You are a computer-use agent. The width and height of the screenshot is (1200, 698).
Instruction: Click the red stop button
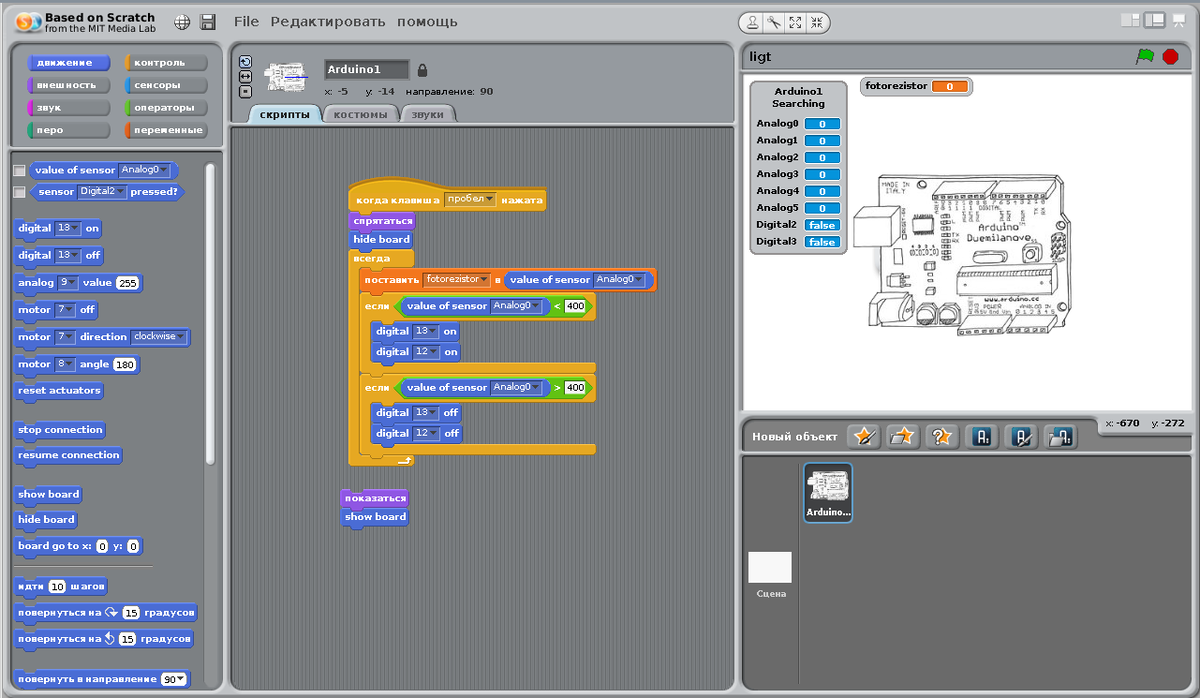click(1170, 56)
